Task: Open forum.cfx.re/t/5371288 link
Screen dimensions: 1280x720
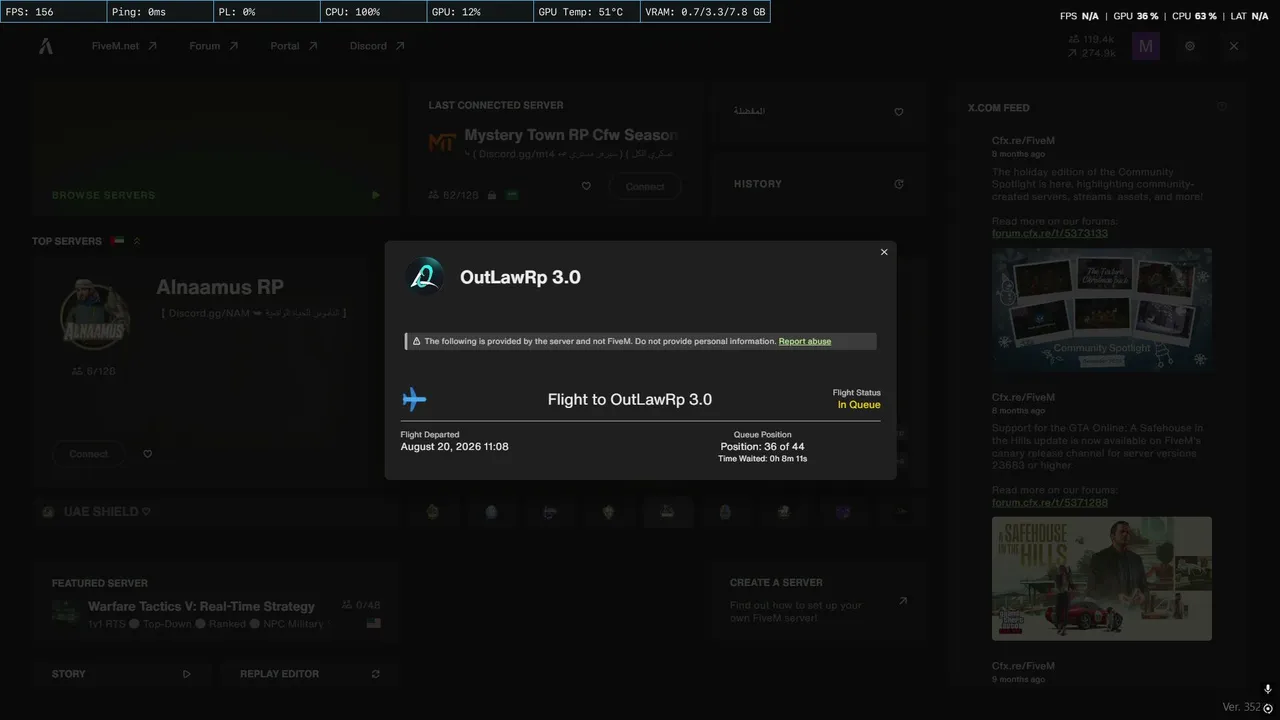Action: (x=1050, y=502)
